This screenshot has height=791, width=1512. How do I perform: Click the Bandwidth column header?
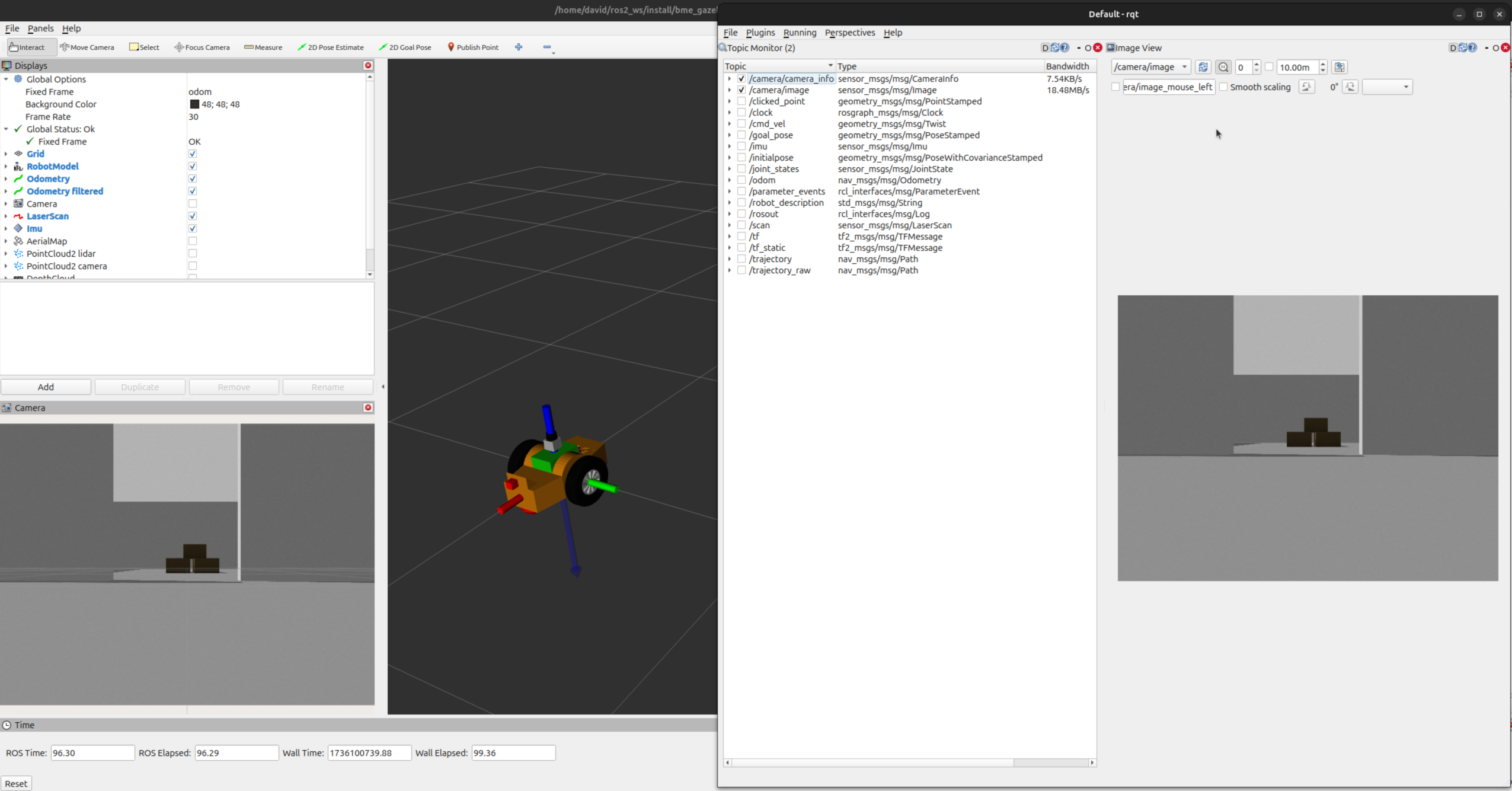pyautogui.click(x=1069, y=66)
